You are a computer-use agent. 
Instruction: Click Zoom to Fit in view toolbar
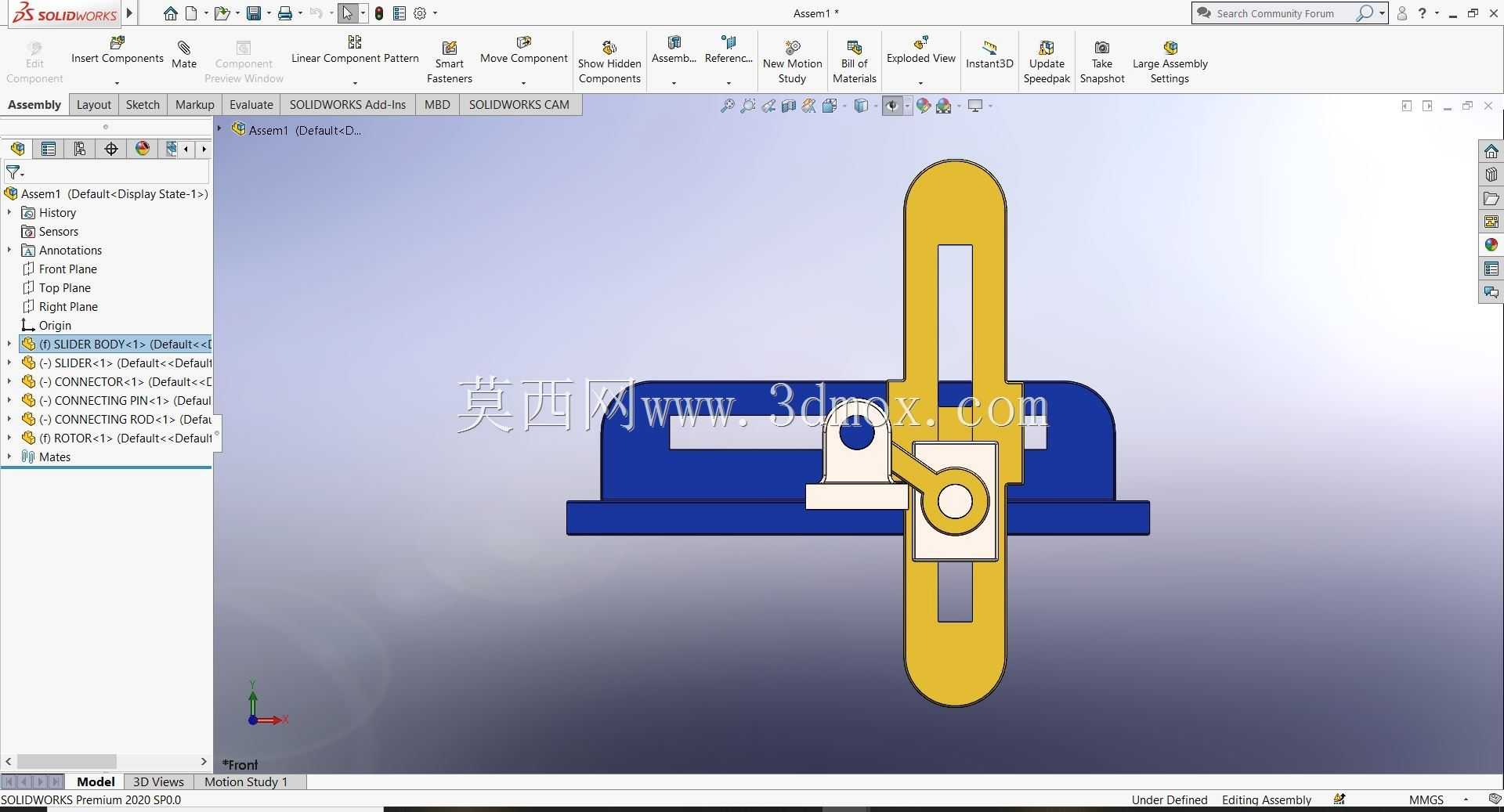click(x=728, y=106)
